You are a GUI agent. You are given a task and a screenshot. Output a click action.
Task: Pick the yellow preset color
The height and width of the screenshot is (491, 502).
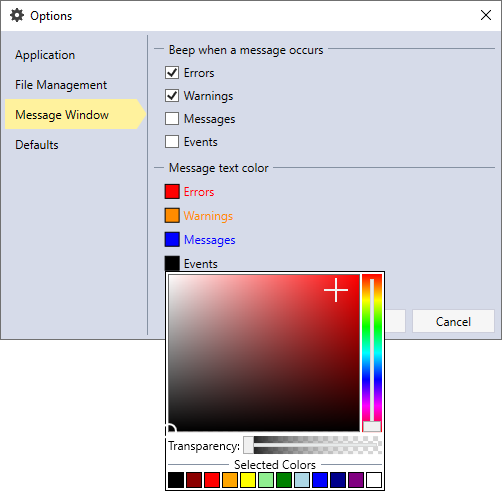coord(248,480)
